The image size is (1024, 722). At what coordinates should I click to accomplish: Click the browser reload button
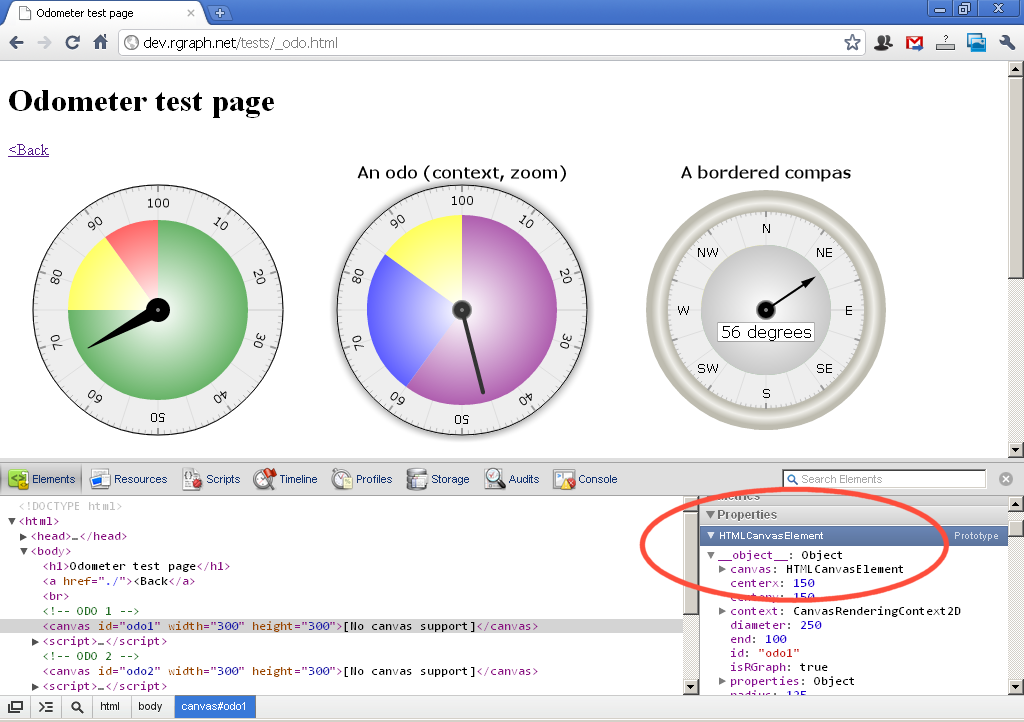[x=72, y=42]
